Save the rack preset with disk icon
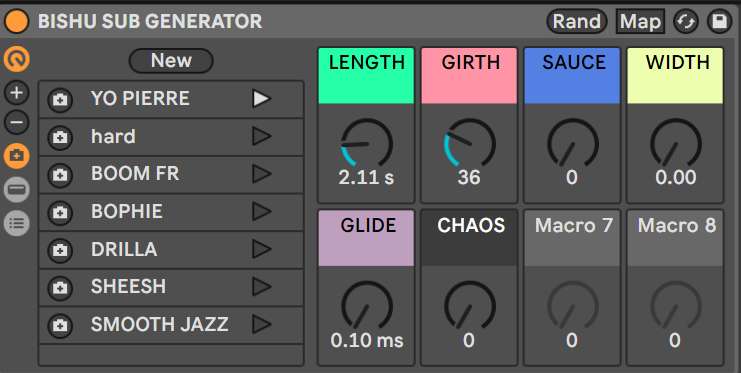The image size is (741, 373). tap(719, 22)
